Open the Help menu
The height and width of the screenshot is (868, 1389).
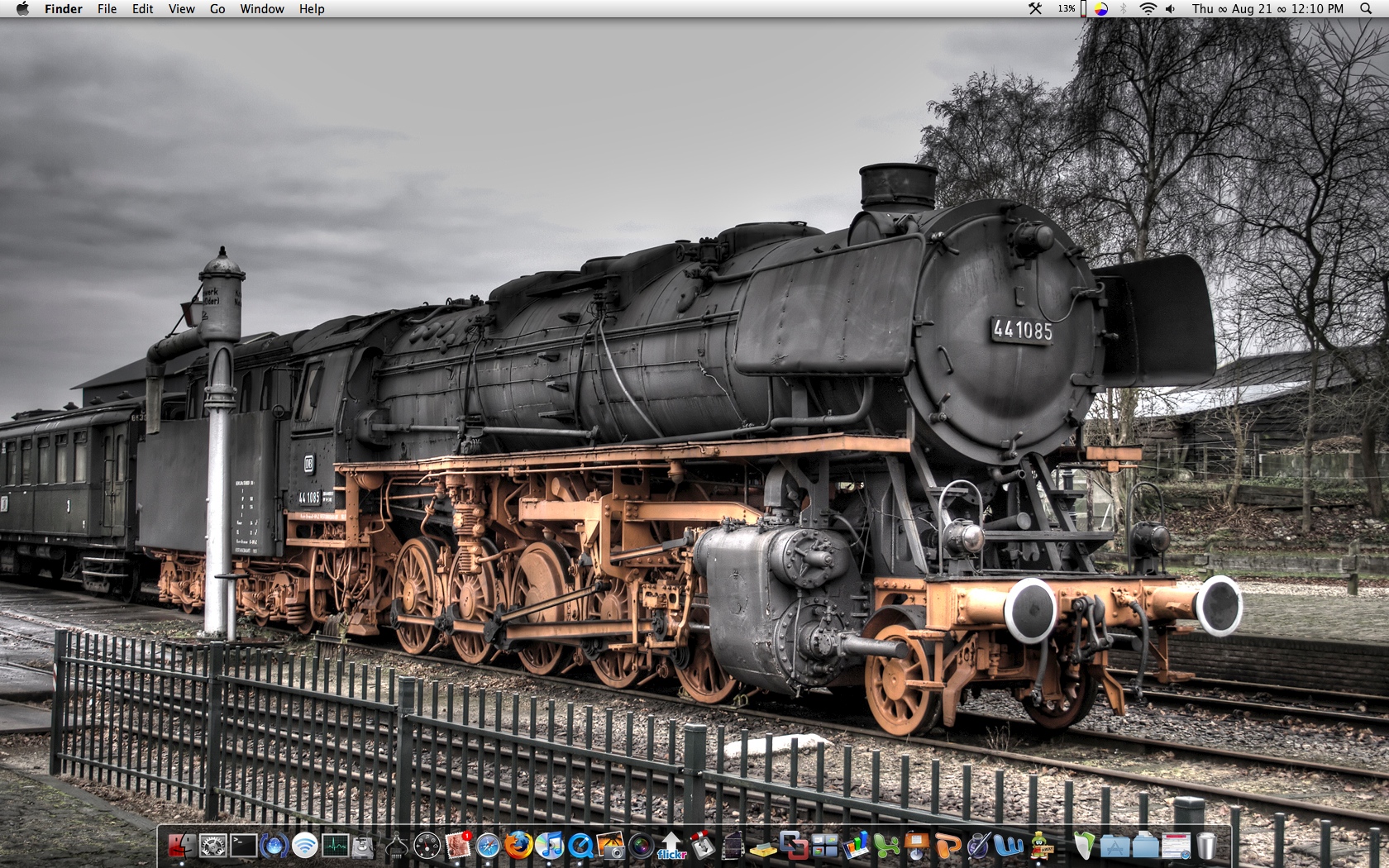point(312,9)
